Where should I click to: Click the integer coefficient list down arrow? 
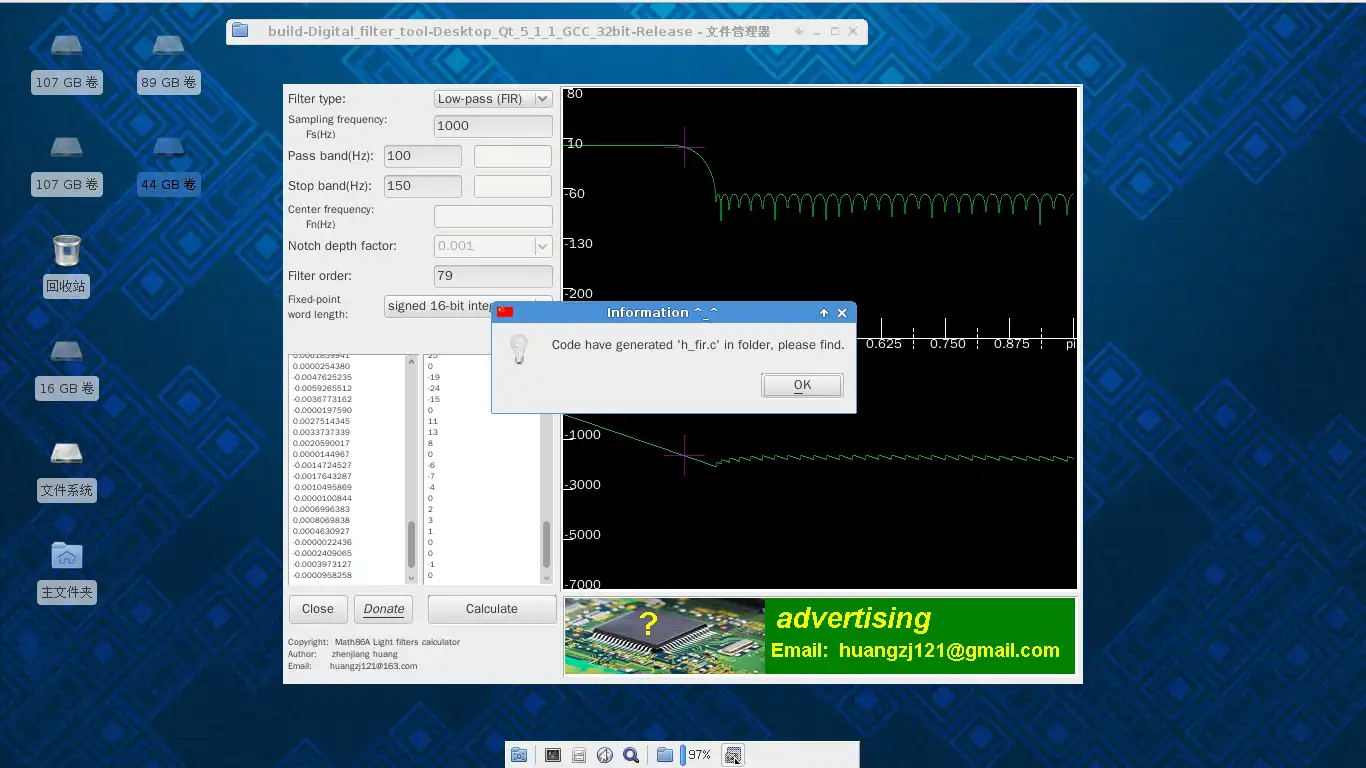[x=546, y=578]
